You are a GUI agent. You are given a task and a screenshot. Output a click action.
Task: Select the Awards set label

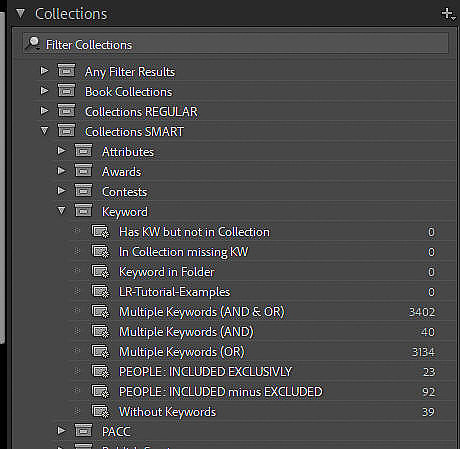pyautogui.click(x=121, y=172)
